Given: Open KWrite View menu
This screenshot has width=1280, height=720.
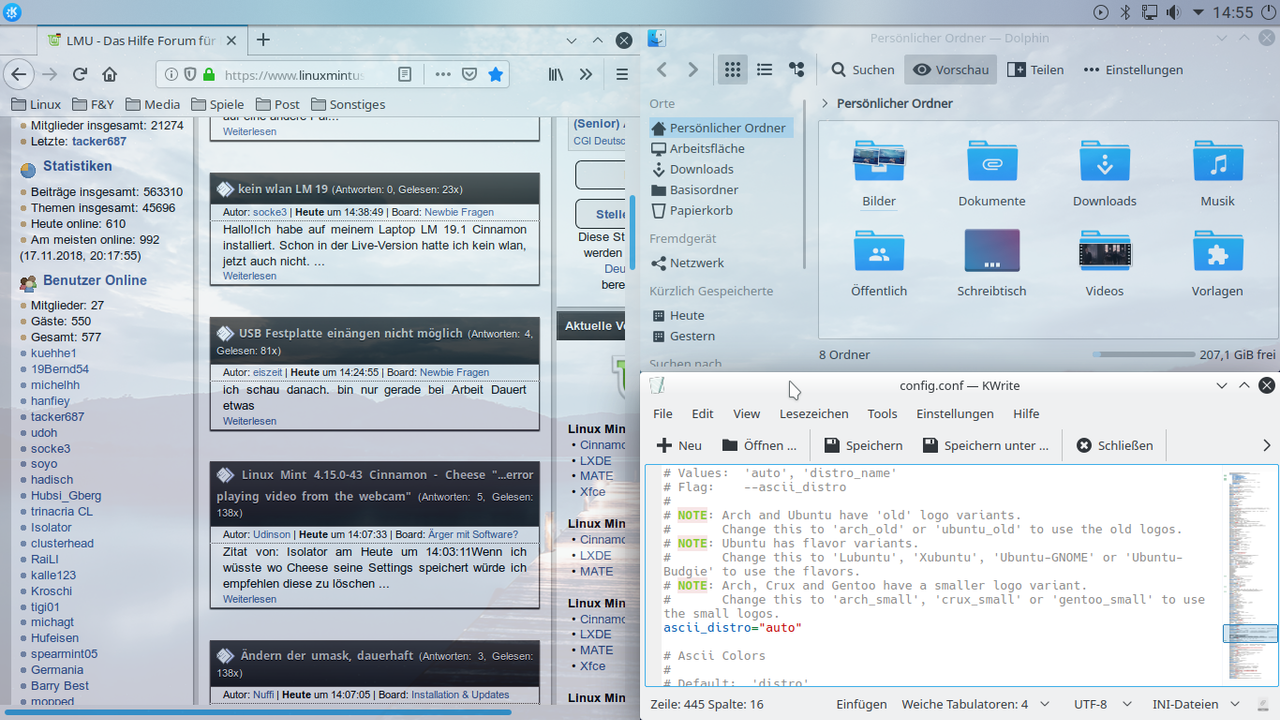Looking at the screenshot, I should [747, 414].
